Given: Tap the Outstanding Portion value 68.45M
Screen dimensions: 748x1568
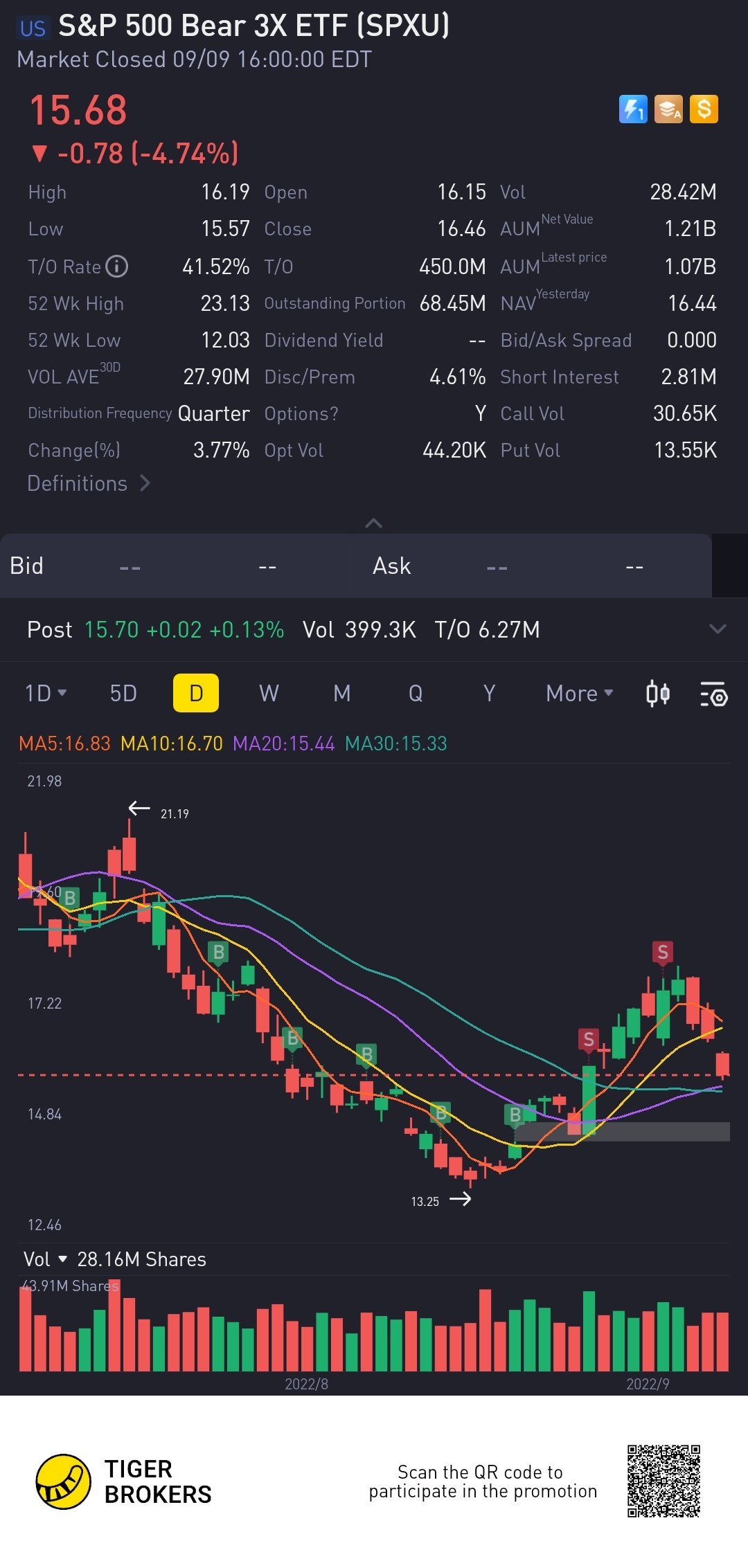Looking at the screenshot, I should coord(453,303).
